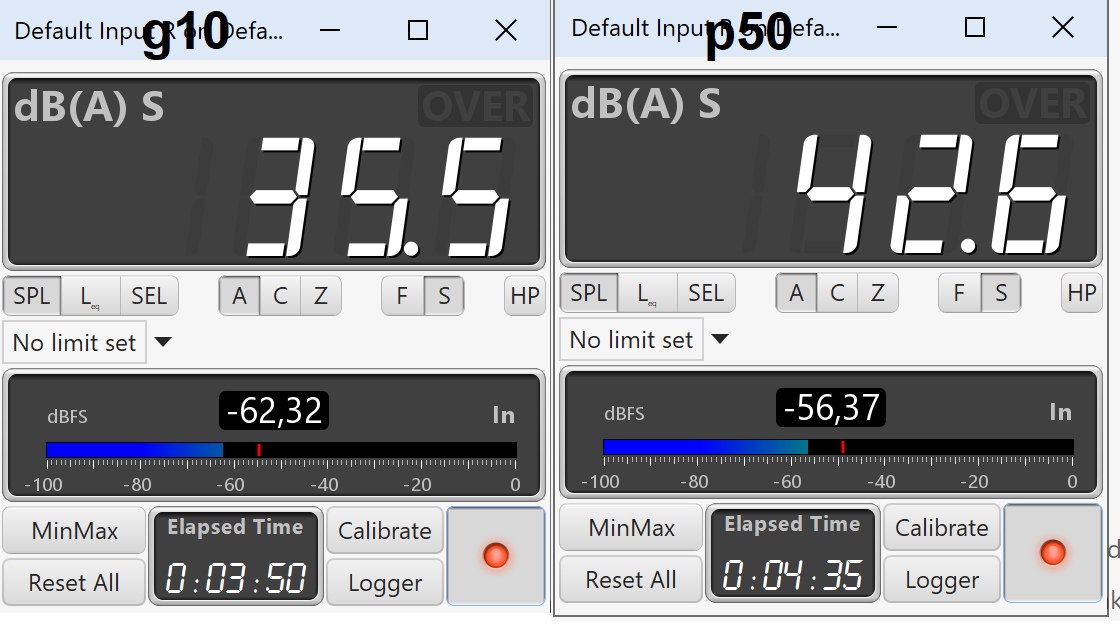The width and height of the screenshot is (1120, 624).
Task: Maximize the p50 window
Action: (x=975, y=28)
